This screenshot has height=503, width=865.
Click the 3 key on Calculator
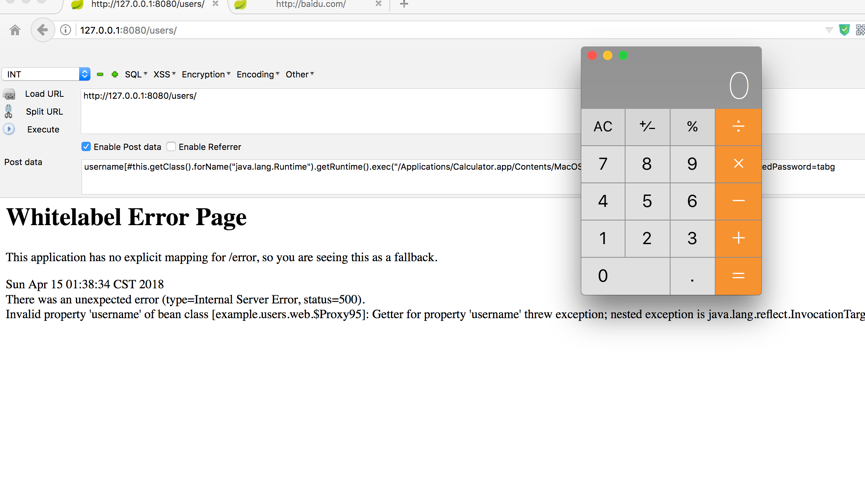point(692,238)
